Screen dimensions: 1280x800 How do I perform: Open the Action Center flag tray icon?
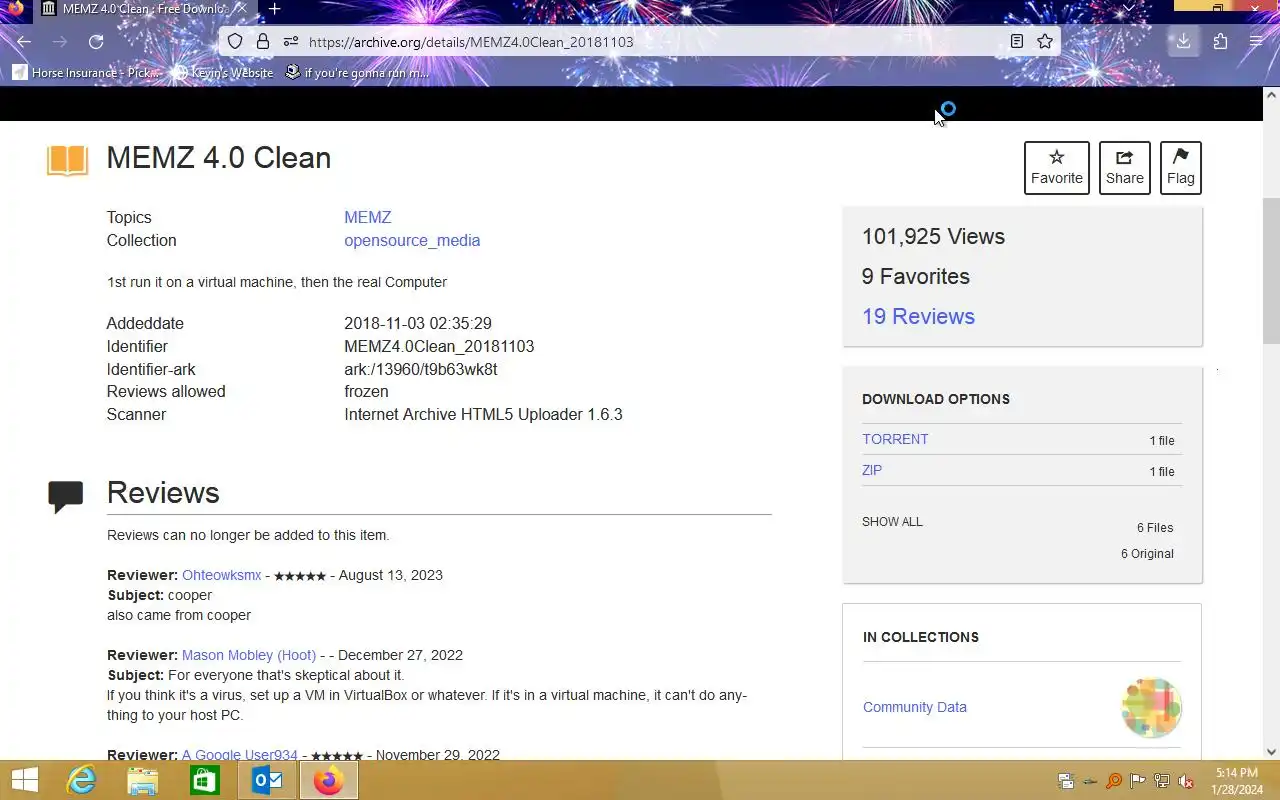tap(1138, 781)
